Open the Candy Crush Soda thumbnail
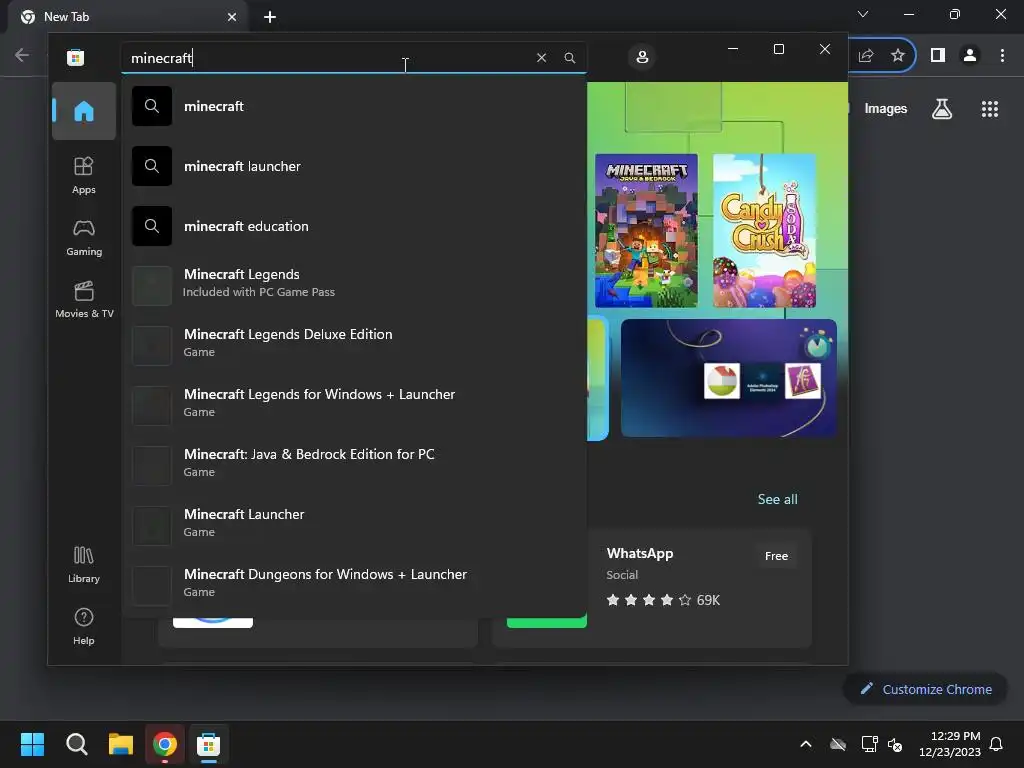This screenshot has height=768, width=1024. pos(764,231)
